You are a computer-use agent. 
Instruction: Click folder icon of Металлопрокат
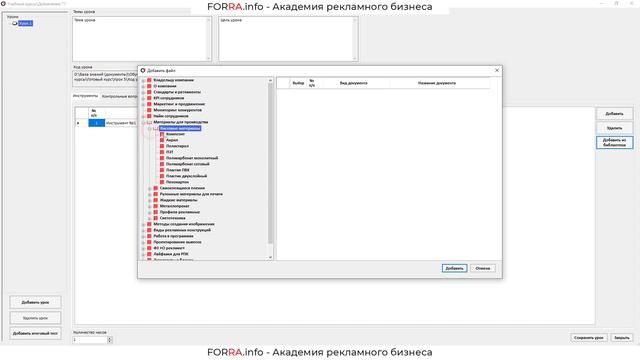(156, 206)
